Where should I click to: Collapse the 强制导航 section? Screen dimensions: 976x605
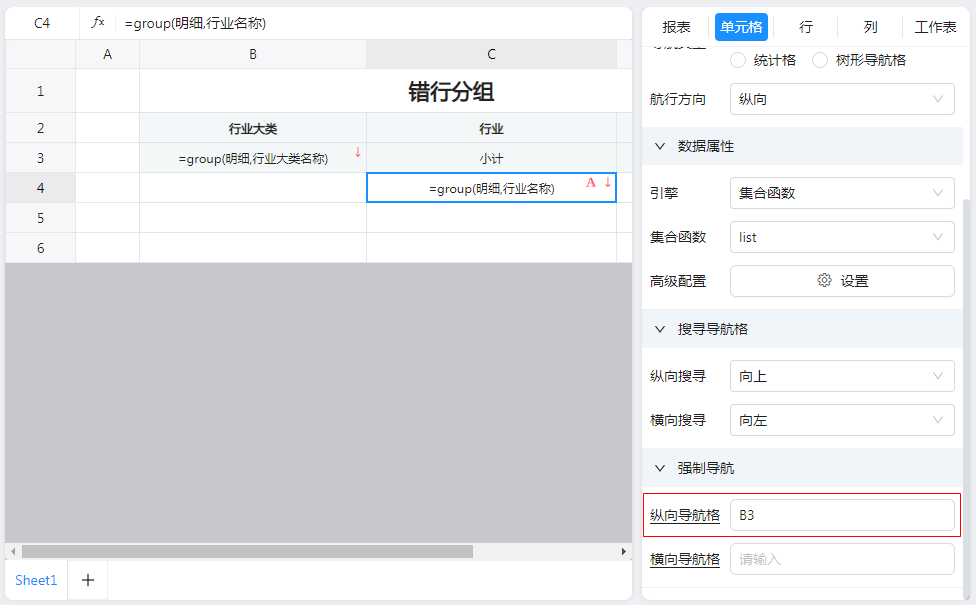[660, 468]
